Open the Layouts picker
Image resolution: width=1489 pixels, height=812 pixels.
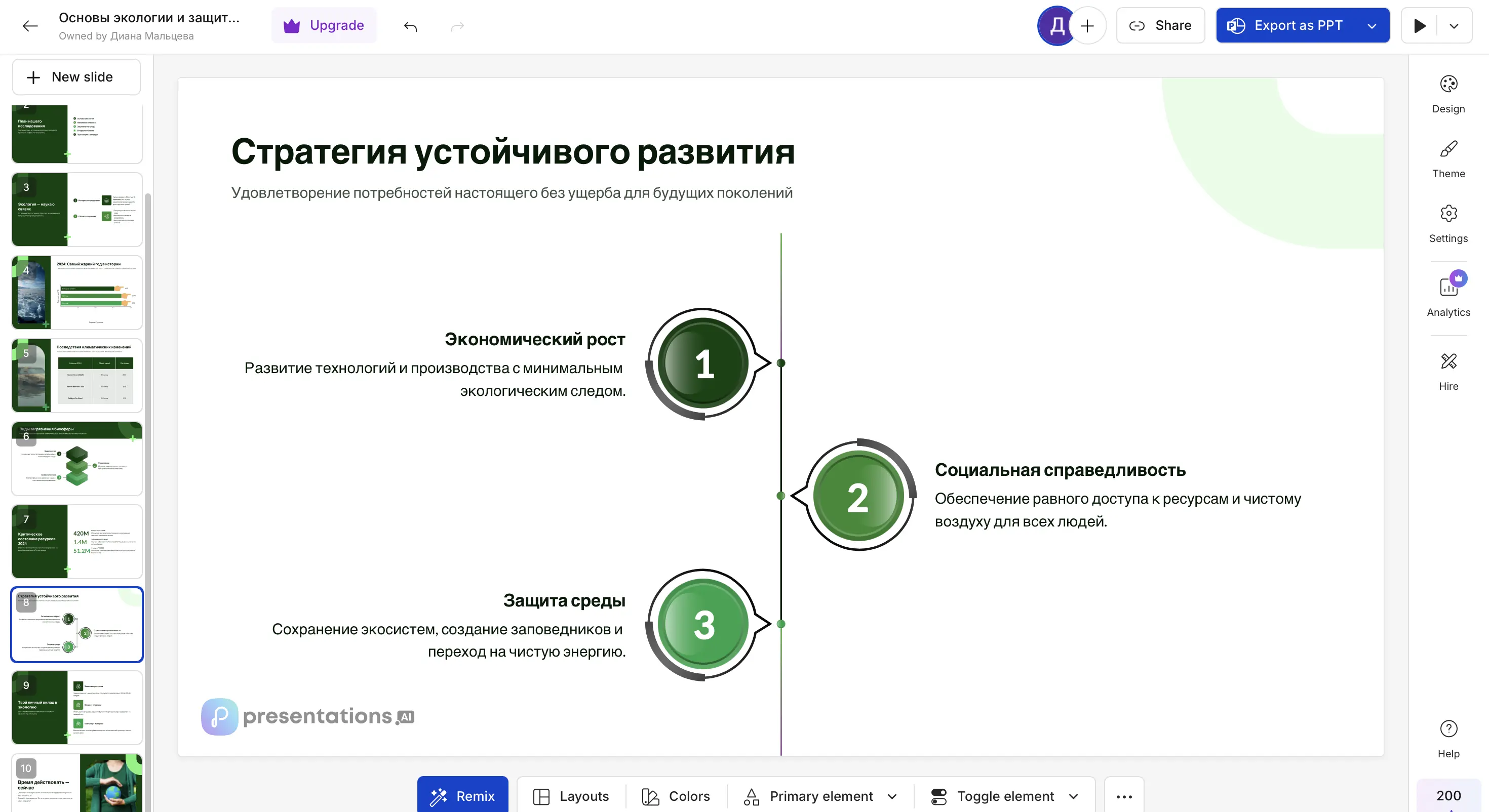pyautogui.click(x=571, y=796)
